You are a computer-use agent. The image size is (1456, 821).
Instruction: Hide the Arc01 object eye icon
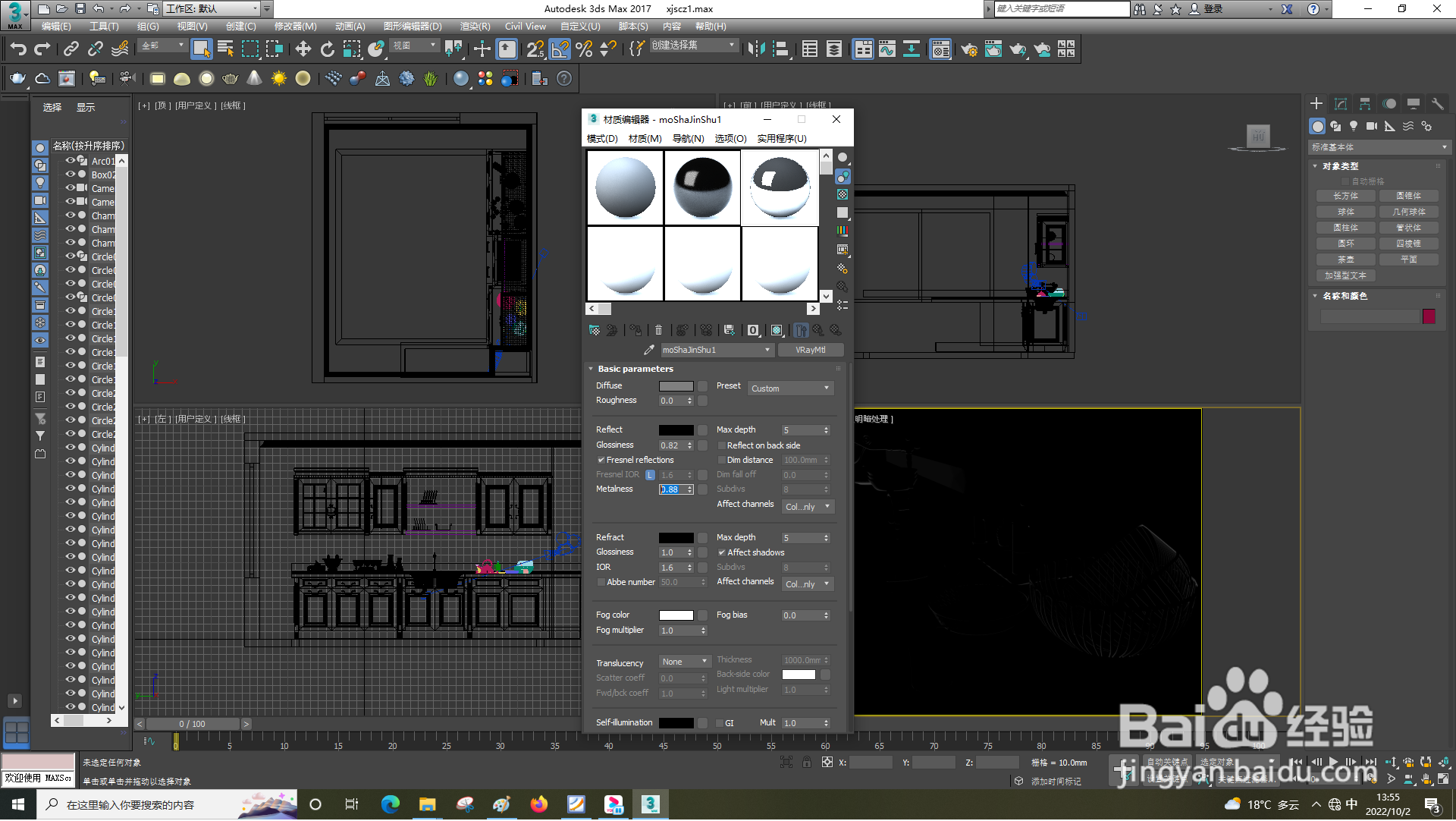[x=70, y=161]
